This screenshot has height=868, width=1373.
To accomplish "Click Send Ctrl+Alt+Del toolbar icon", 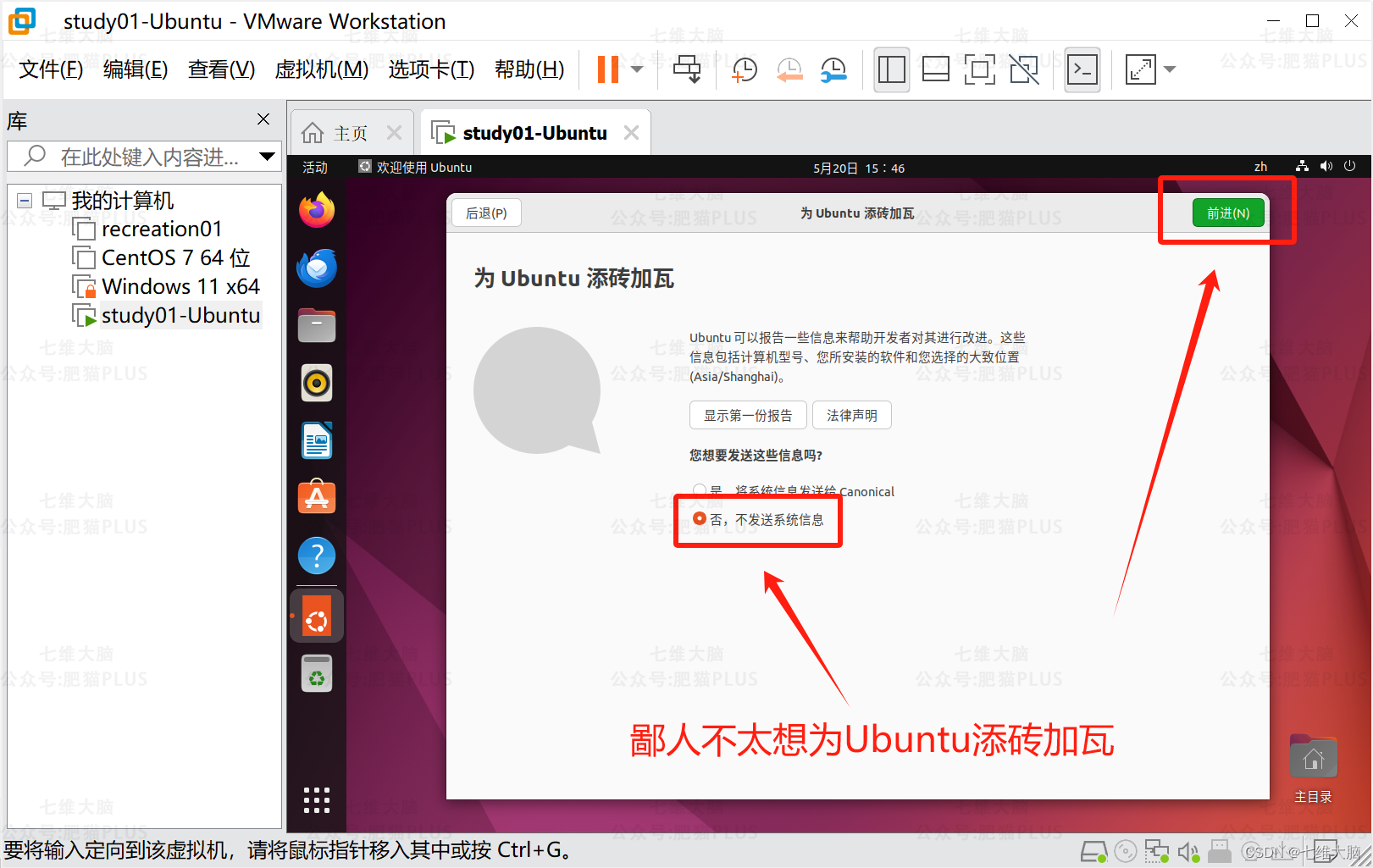I will pos(687,69).
